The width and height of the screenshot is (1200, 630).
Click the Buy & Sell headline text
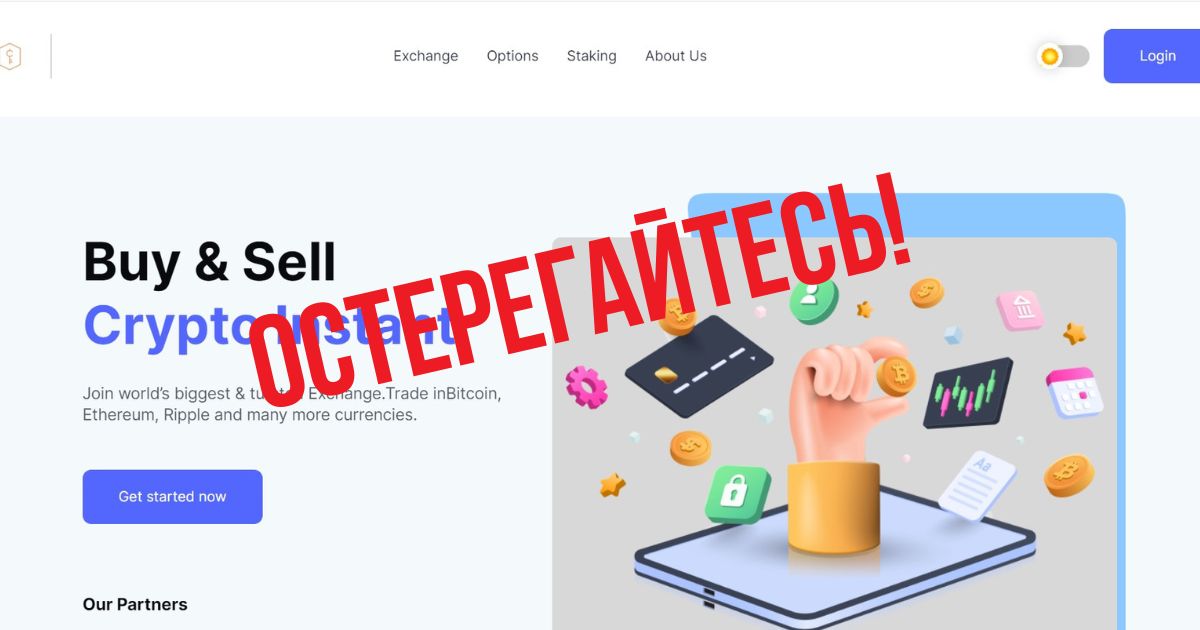click(x=210, y=262)
